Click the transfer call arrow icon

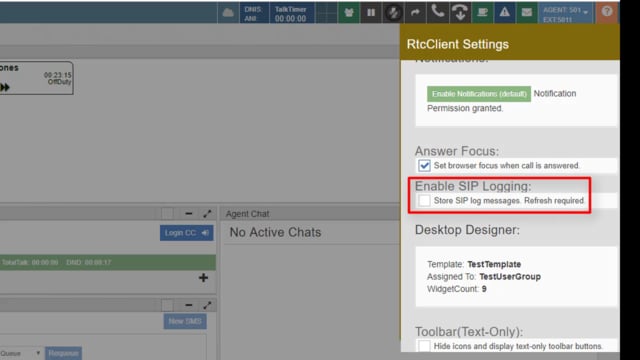[415, 13]
